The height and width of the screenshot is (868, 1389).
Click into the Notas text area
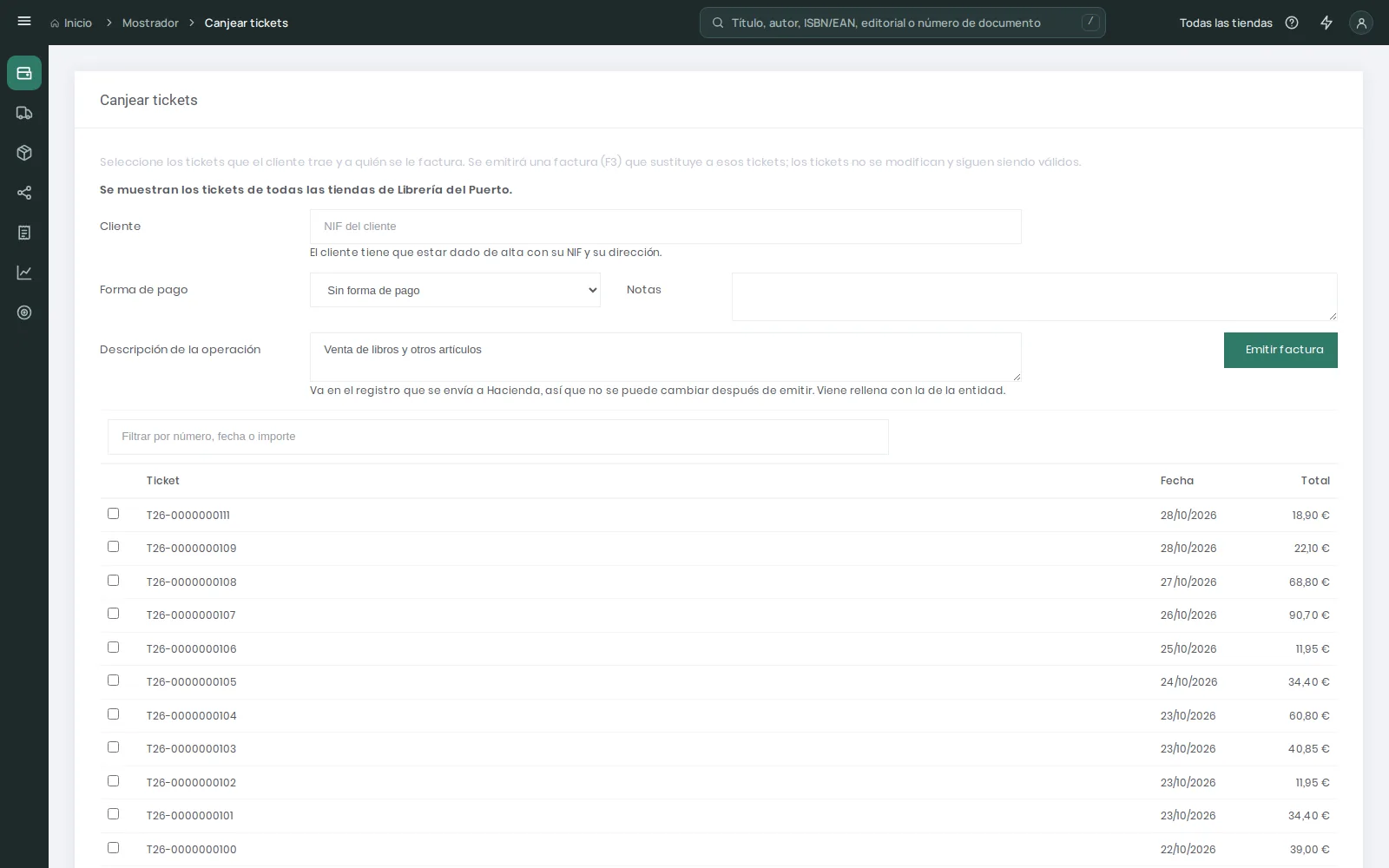pos(1034,297)
